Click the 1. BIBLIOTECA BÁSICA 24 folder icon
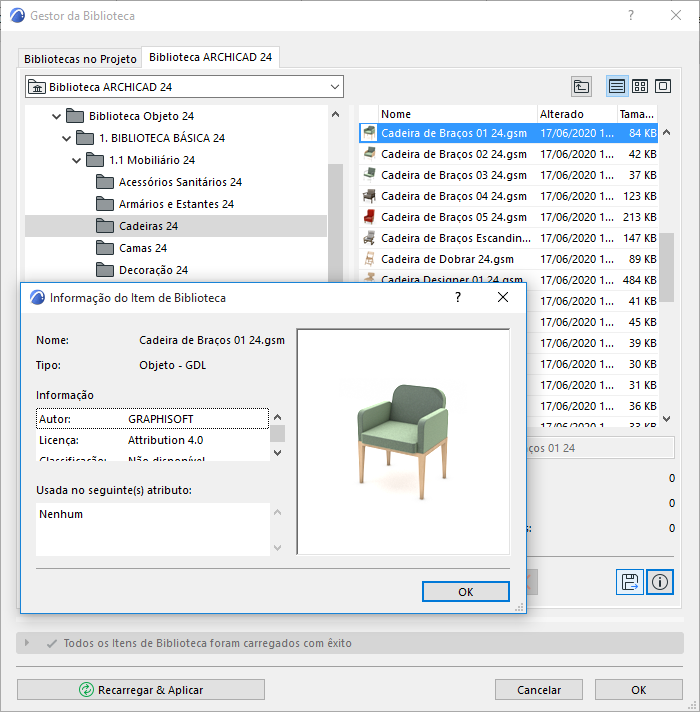This screenshot has height=712, width=700. point(85,138)
